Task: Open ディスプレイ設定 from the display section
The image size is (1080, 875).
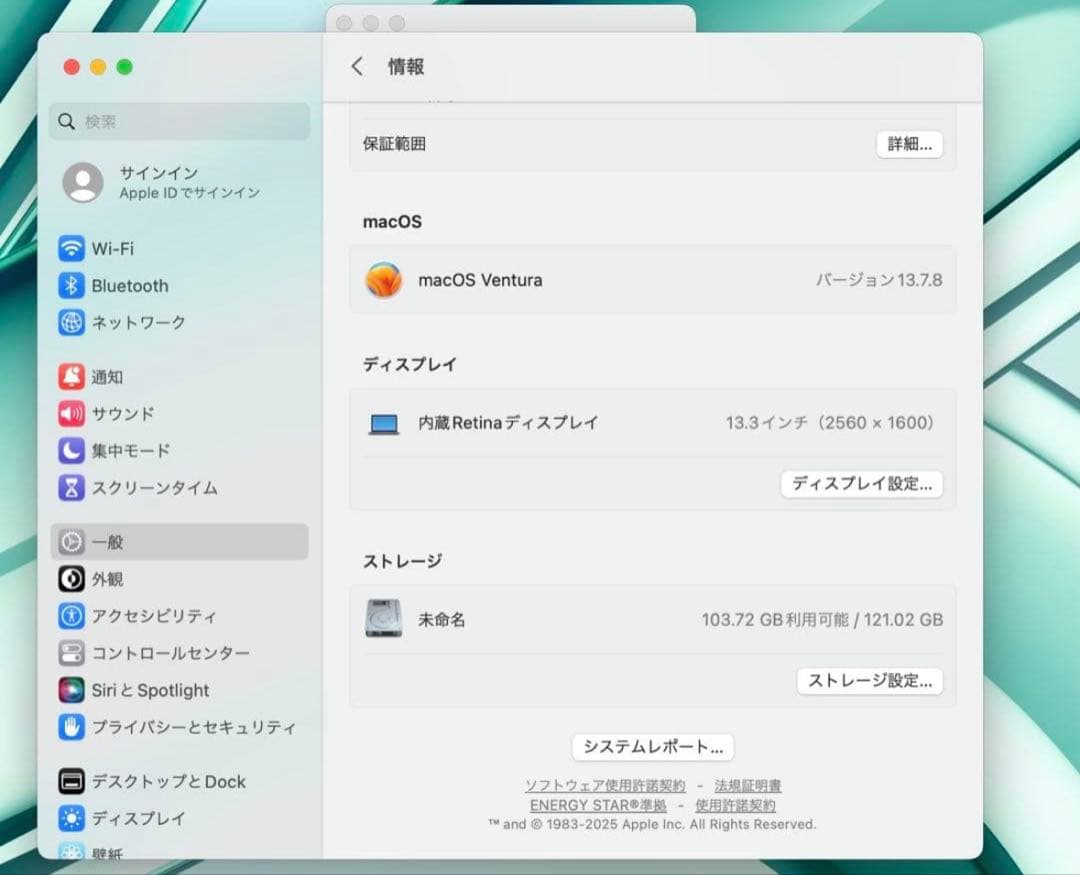Action: click(x=862, y=483)
